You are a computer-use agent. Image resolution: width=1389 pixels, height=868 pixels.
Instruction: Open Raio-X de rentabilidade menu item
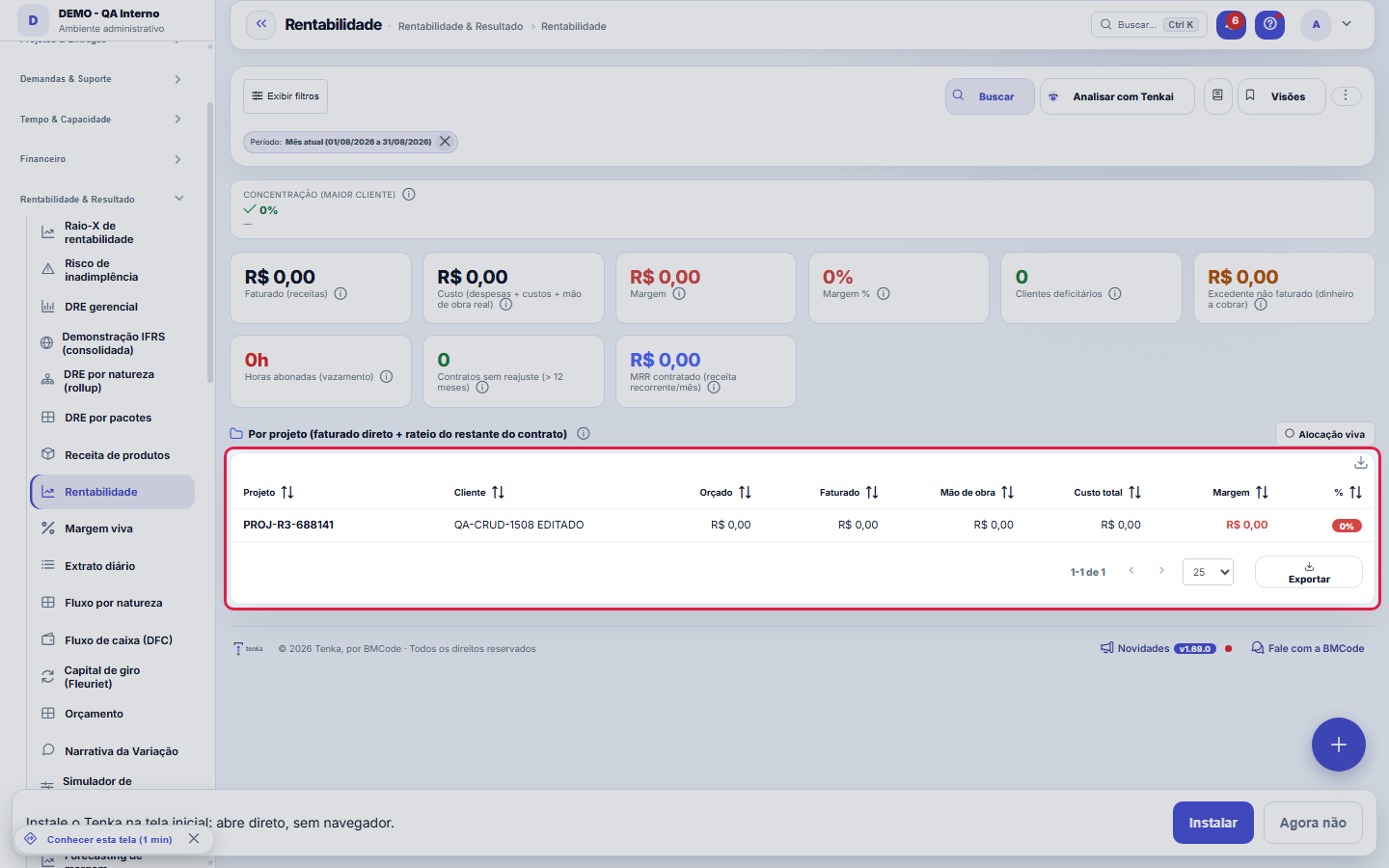pos(112,232)
